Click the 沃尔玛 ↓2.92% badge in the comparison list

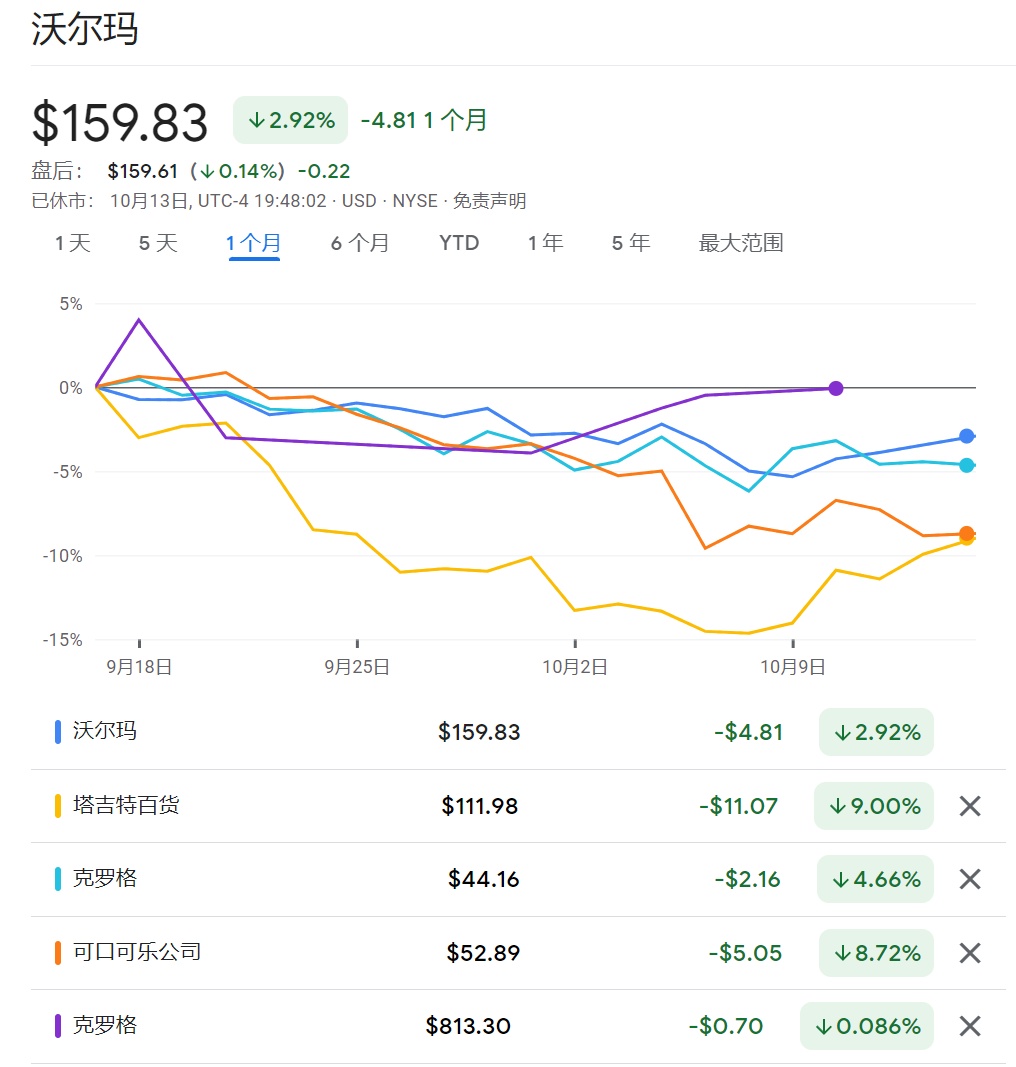876,732
